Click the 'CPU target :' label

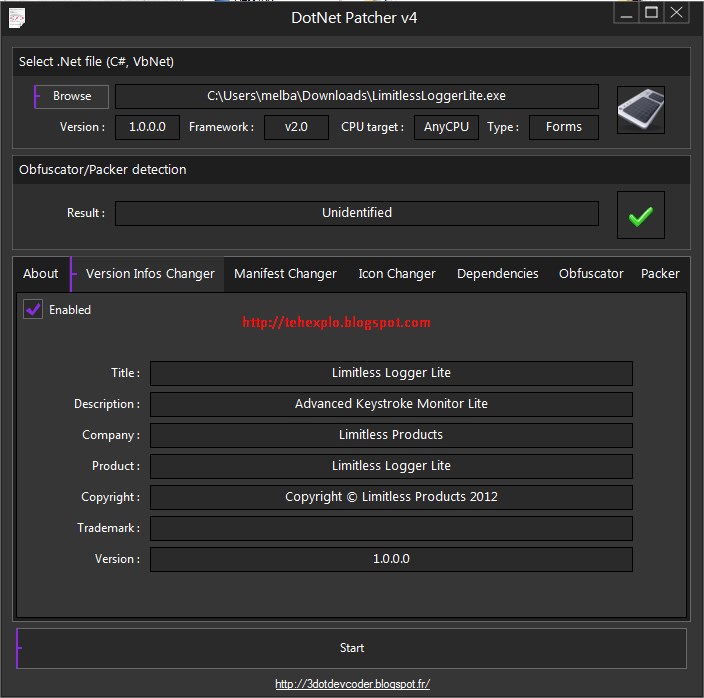372,127
